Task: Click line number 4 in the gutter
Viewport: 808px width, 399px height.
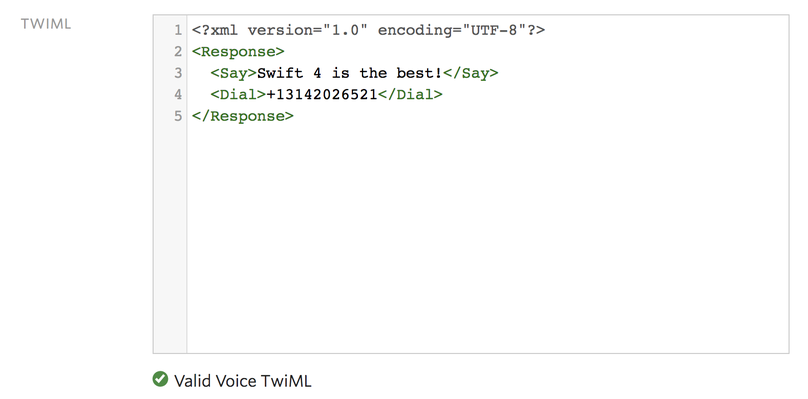Action: pos(178,95)
